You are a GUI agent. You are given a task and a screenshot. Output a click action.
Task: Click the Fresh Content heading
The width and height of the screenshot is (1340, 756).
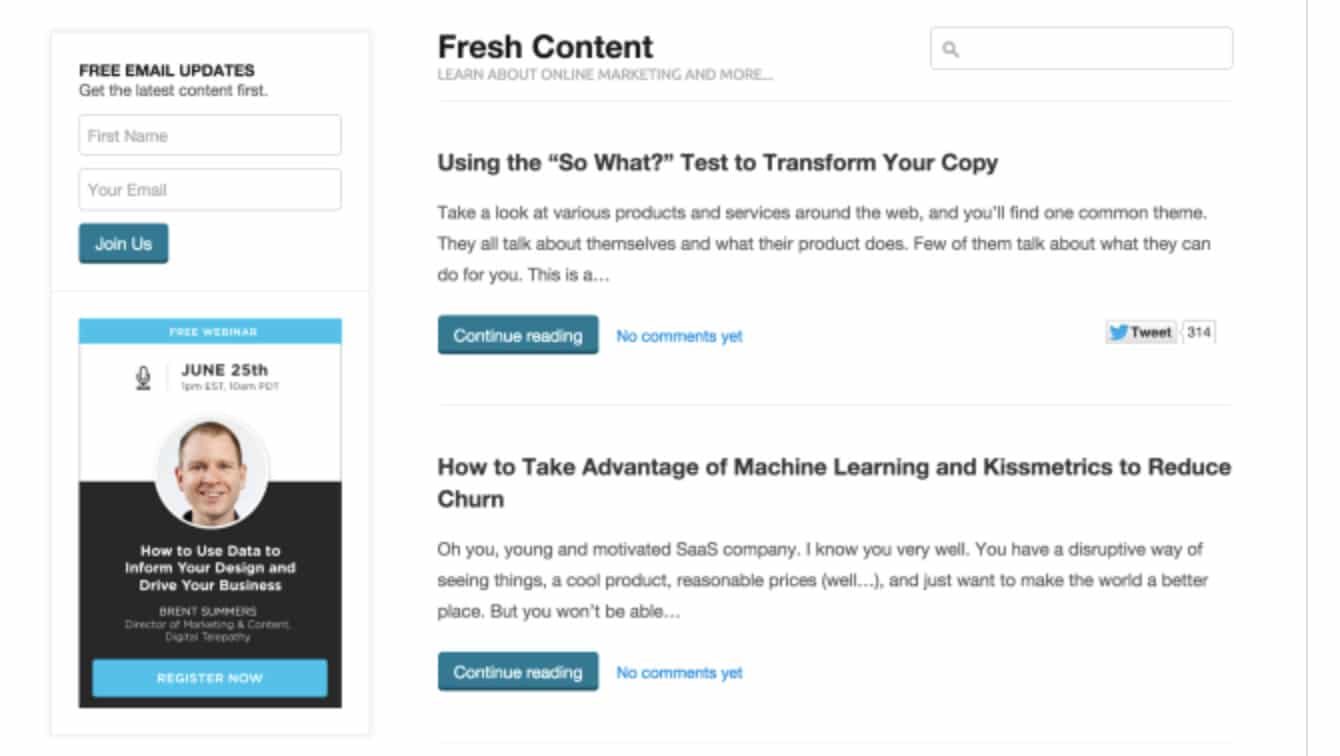coord(545,47)
